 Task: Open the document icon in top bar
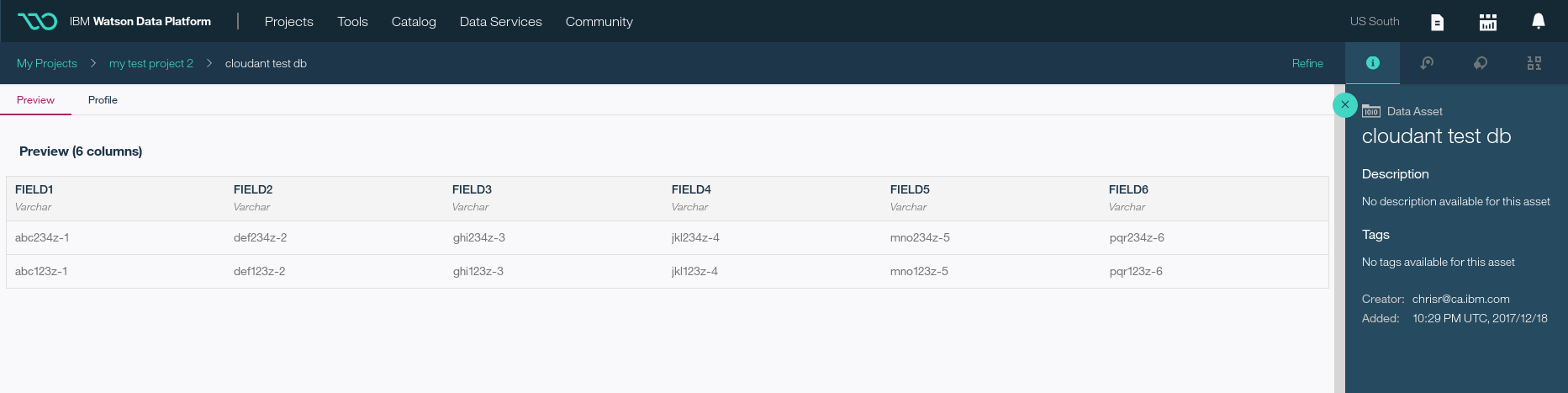pyautogui.click(x=1437, y=22)
